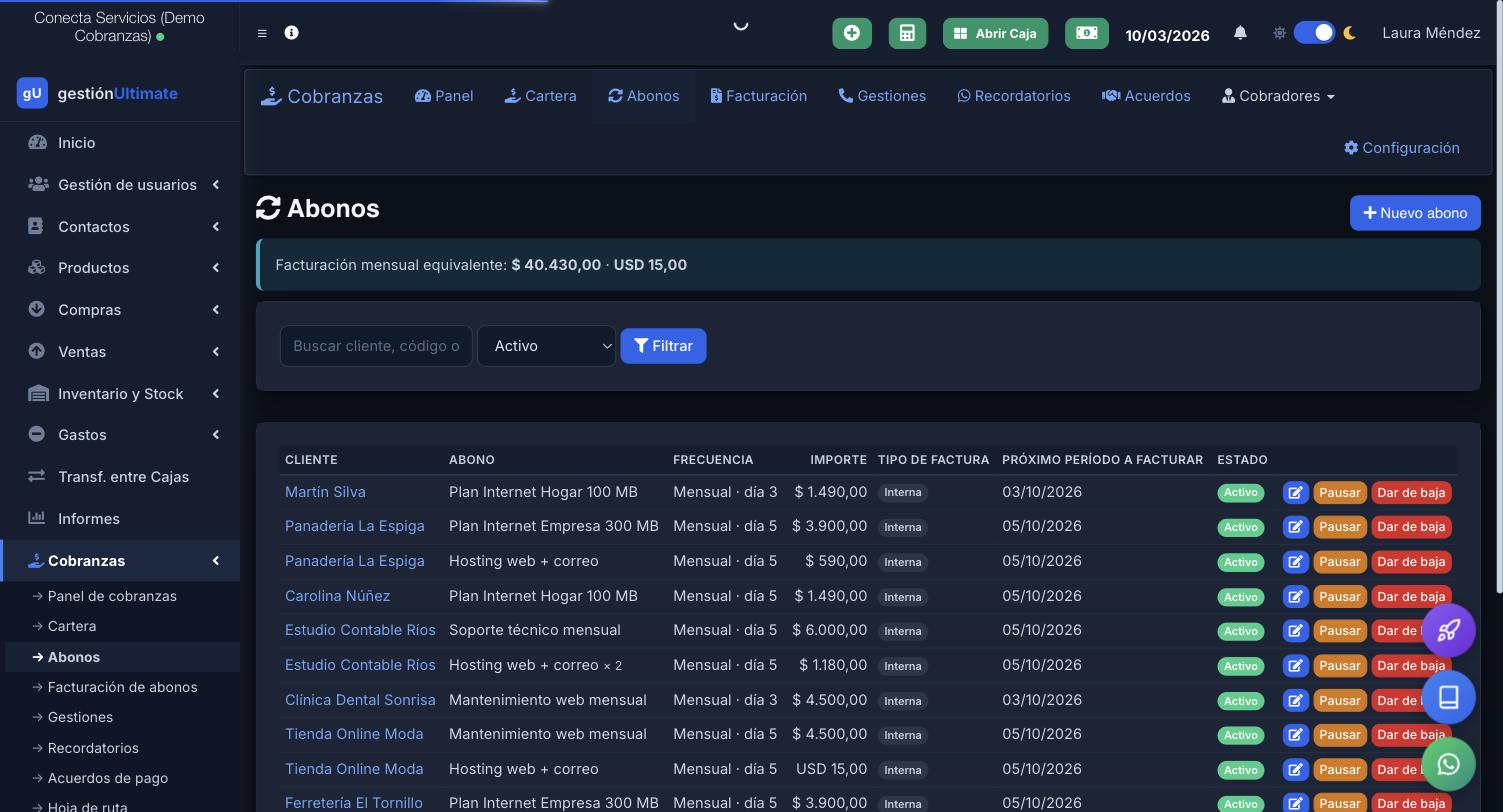Click the Abrir Caja button
The width and height of the screenshot is (1503, 812).
995,33
